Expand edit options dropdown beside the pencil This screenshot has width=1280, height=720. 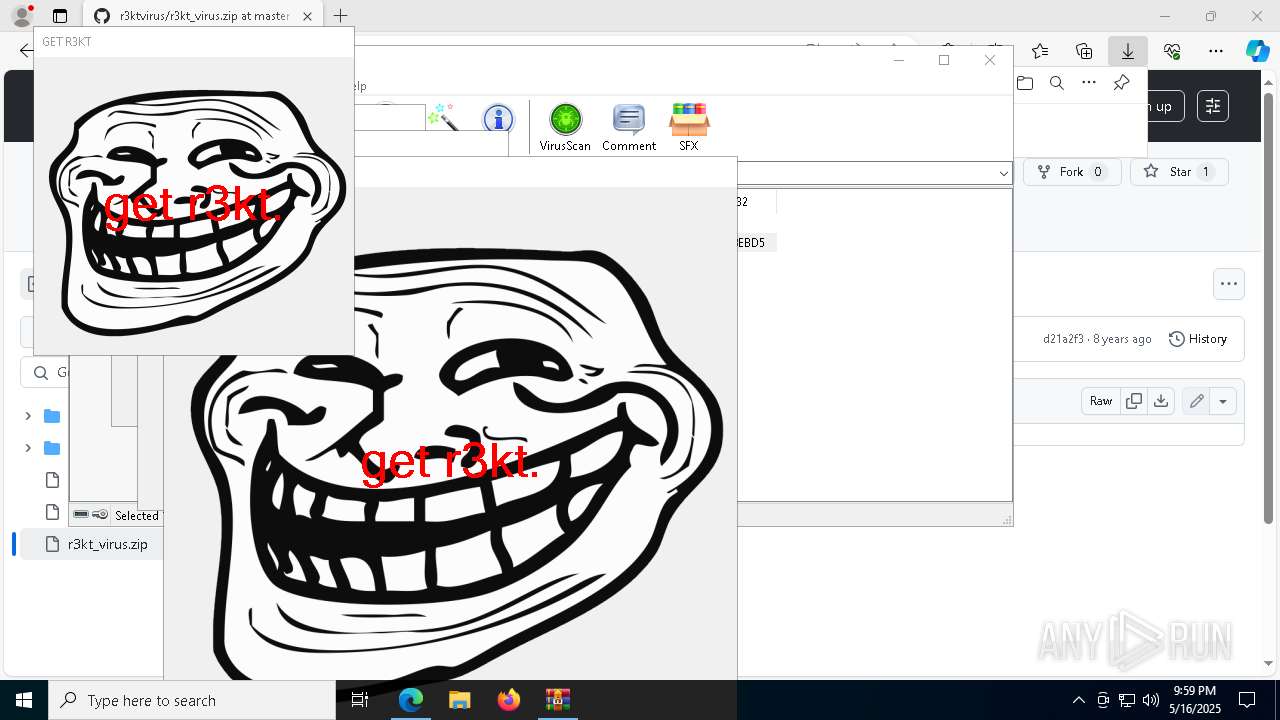(1223, 401)
